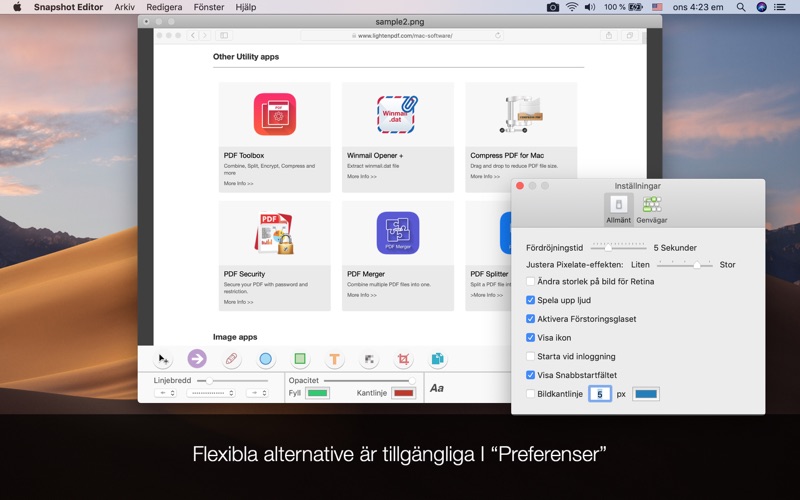Uncheck Visa ikon
Image resolution: width=800 pixels, height=500 pixels.
[531, 337]
